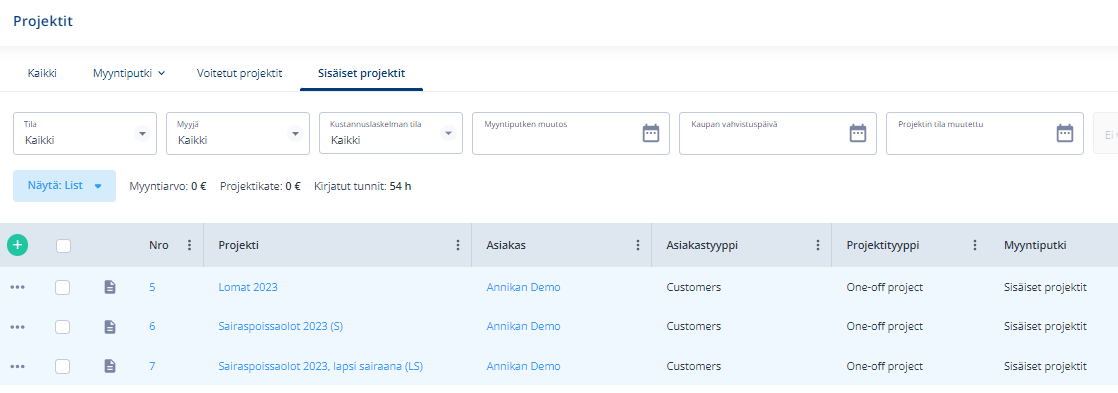
Task: Open document icon for project 7 row
Action: tap(109, 366)
